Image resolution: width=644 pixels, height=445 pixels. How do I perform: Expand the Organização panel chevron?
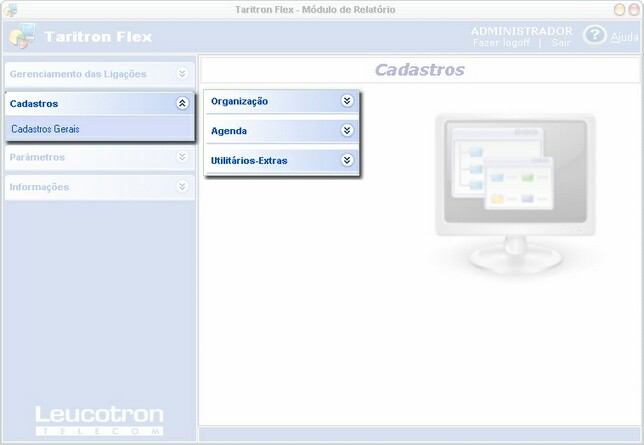pos(347,101)
